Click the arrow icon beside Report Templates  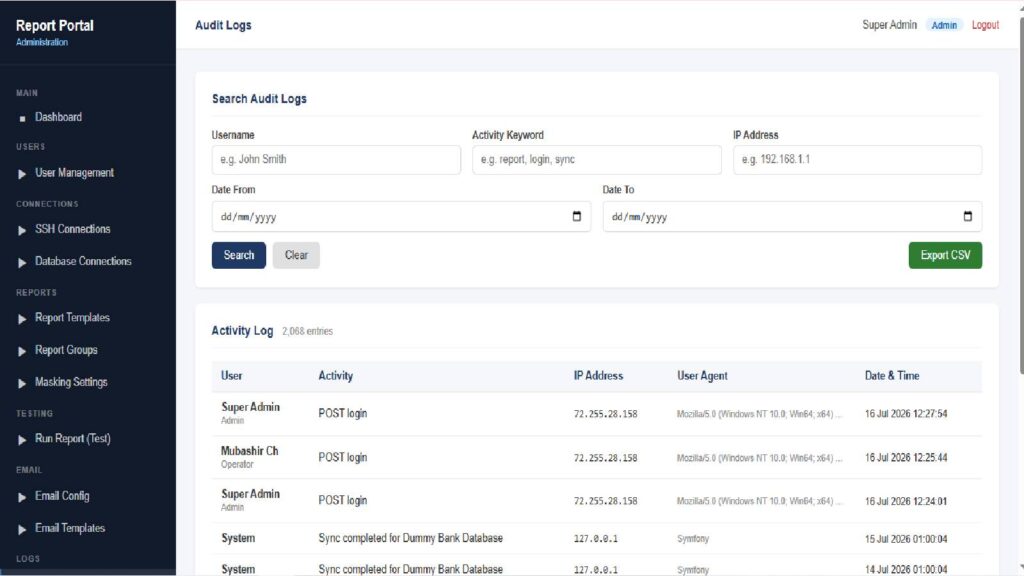(22, 319)
